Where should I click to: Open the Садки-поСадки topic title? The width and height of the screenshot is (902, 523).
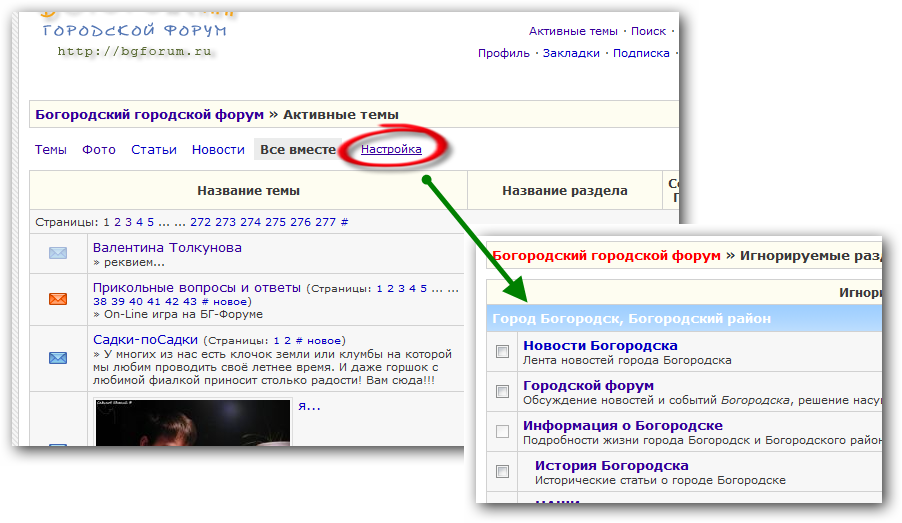coord(145,340)
